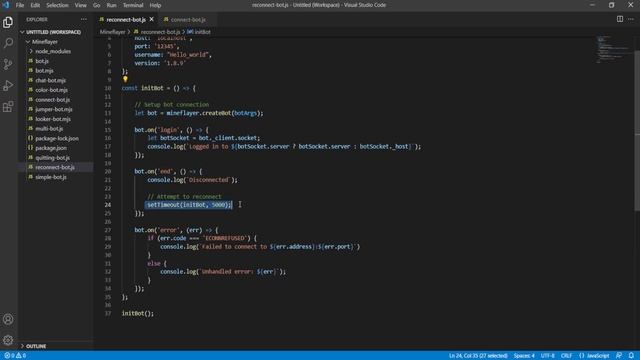
Task: Open quitting-bot.js in the explorer
Action: (52, 158)
